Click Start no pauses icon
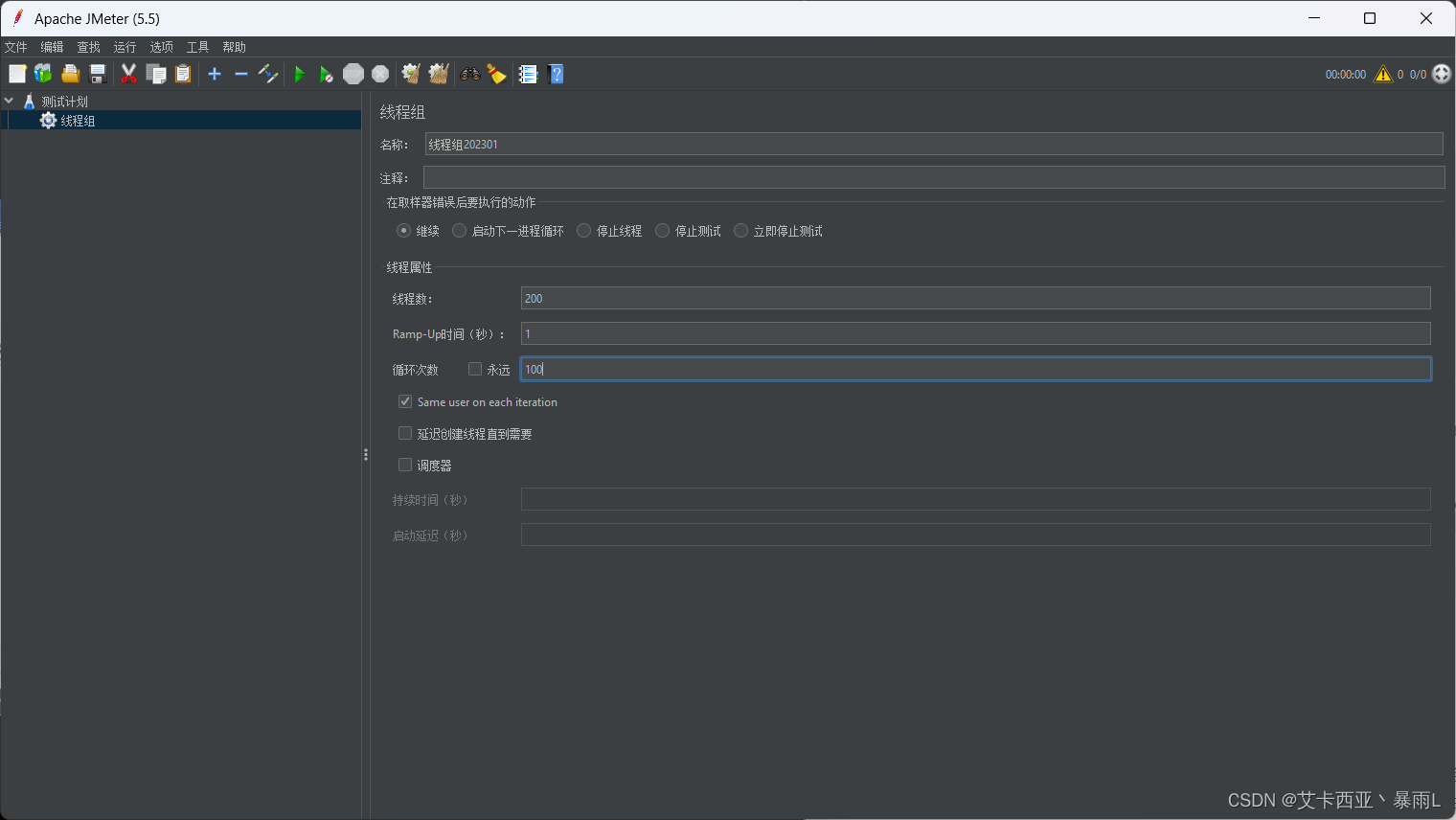Image resolution: width=1456 pixels, height=820 pixels. tap(327, 74)
